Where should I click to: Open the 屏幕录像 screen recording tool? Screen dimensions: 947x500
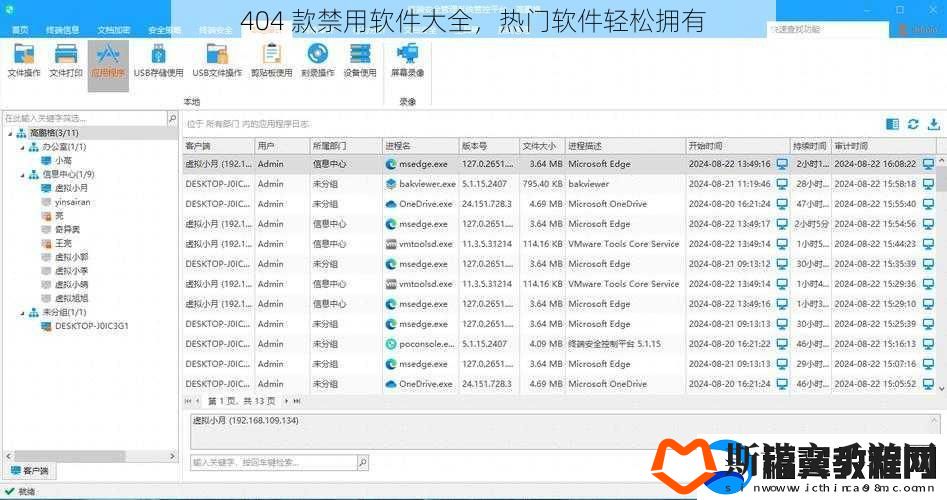point(407,61)
